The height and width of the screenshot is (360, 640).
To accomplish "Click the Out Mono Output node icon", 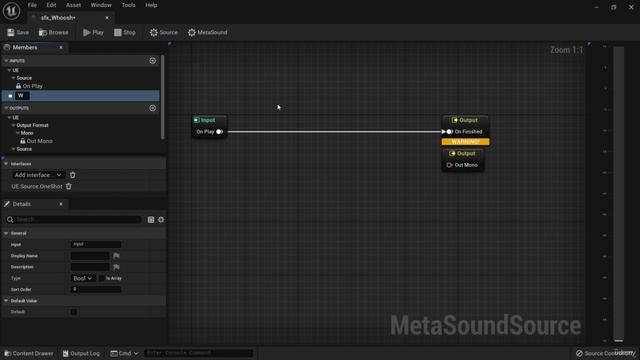I will point(452,153).
